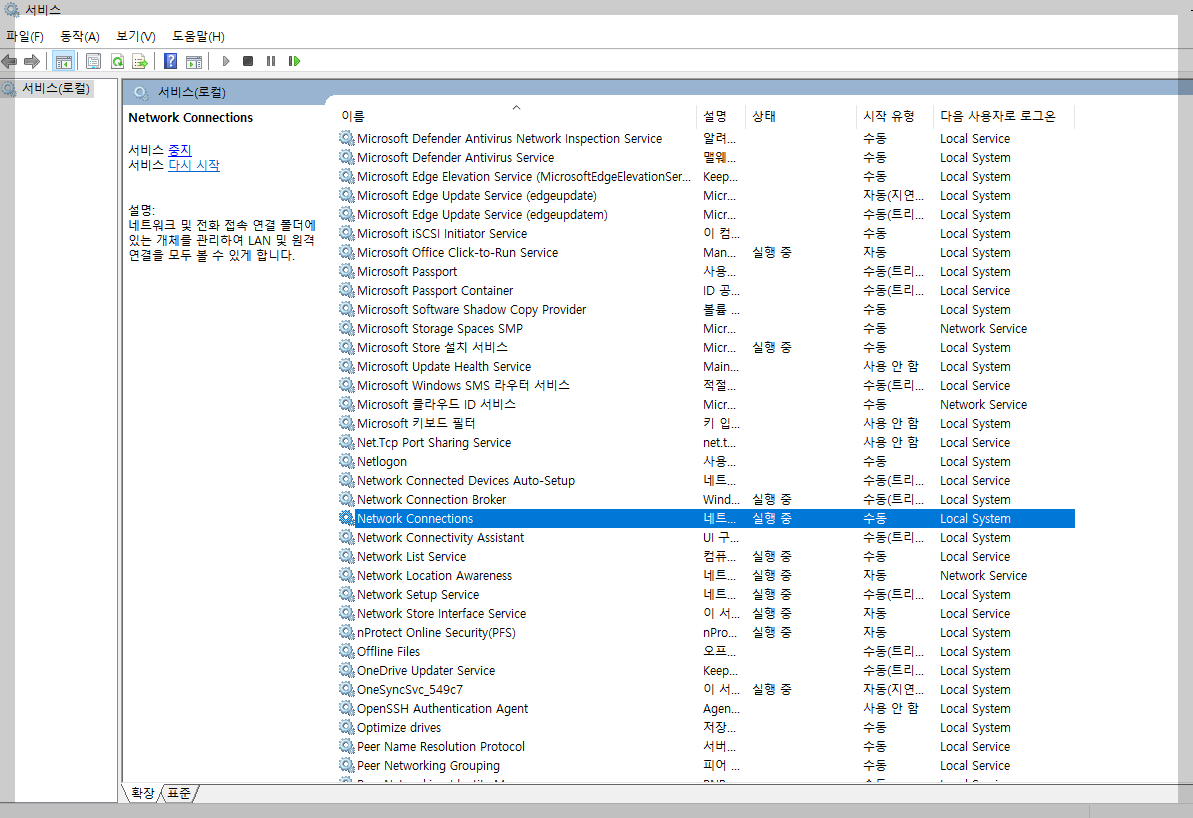Sort by the 이름 column header
This screenshot has width=1193, height=818.
[x=515, y=116]
